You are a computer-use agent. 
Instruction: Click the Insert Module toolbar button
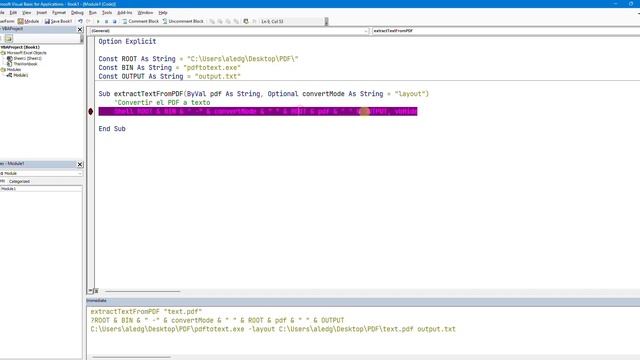coord(29,21)
